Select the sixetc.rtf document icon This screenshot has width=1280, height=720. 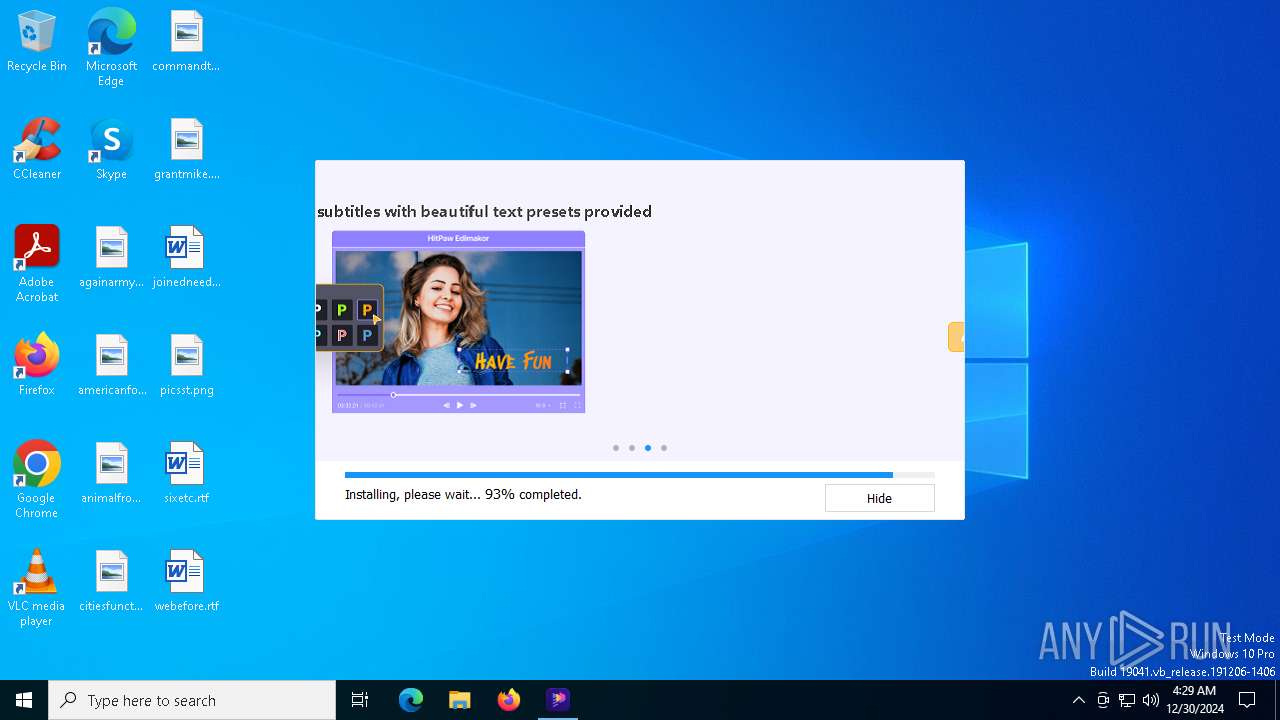pyautogui.click(x=186, y=474)
